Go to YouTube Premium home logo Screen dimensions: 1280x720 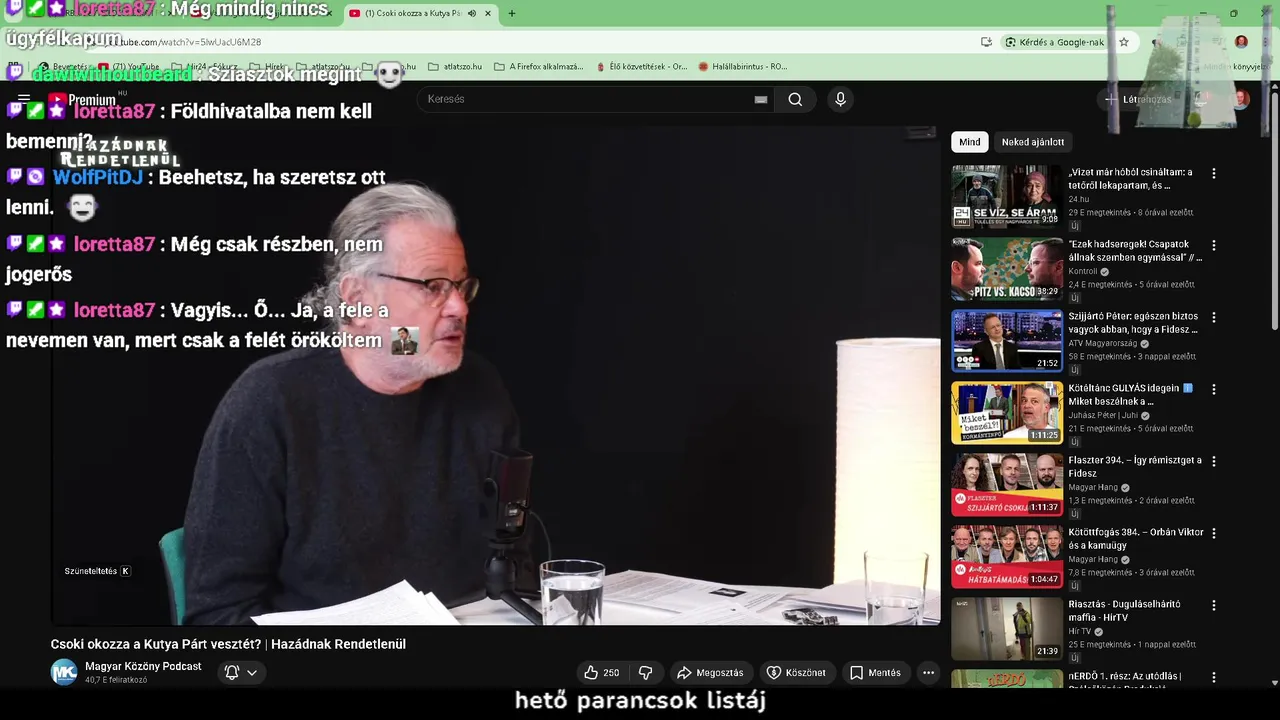82,99
